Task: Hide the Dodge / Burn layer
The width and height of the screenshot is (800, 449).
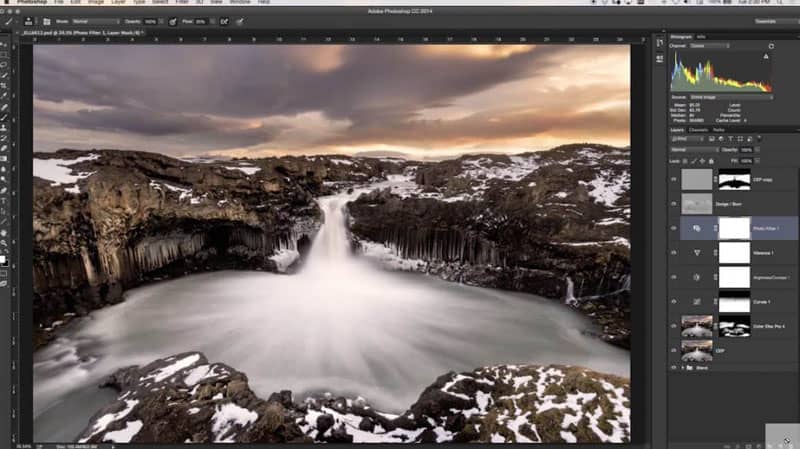Action: (x=673, y=204)
